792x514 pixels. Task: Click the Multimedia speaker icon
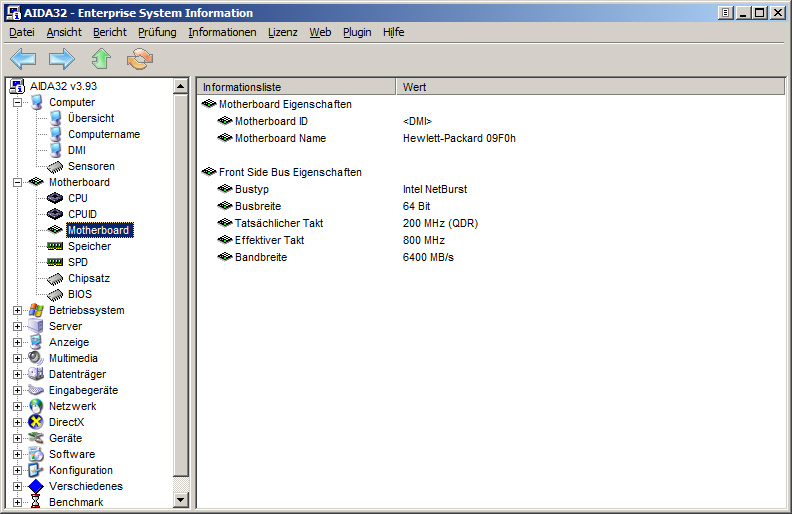(36, 358)
